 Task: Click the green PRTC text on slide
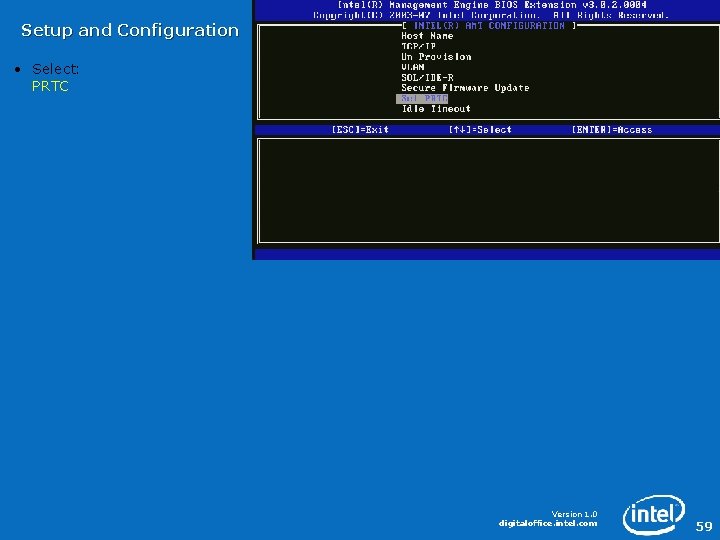point(50,86)
